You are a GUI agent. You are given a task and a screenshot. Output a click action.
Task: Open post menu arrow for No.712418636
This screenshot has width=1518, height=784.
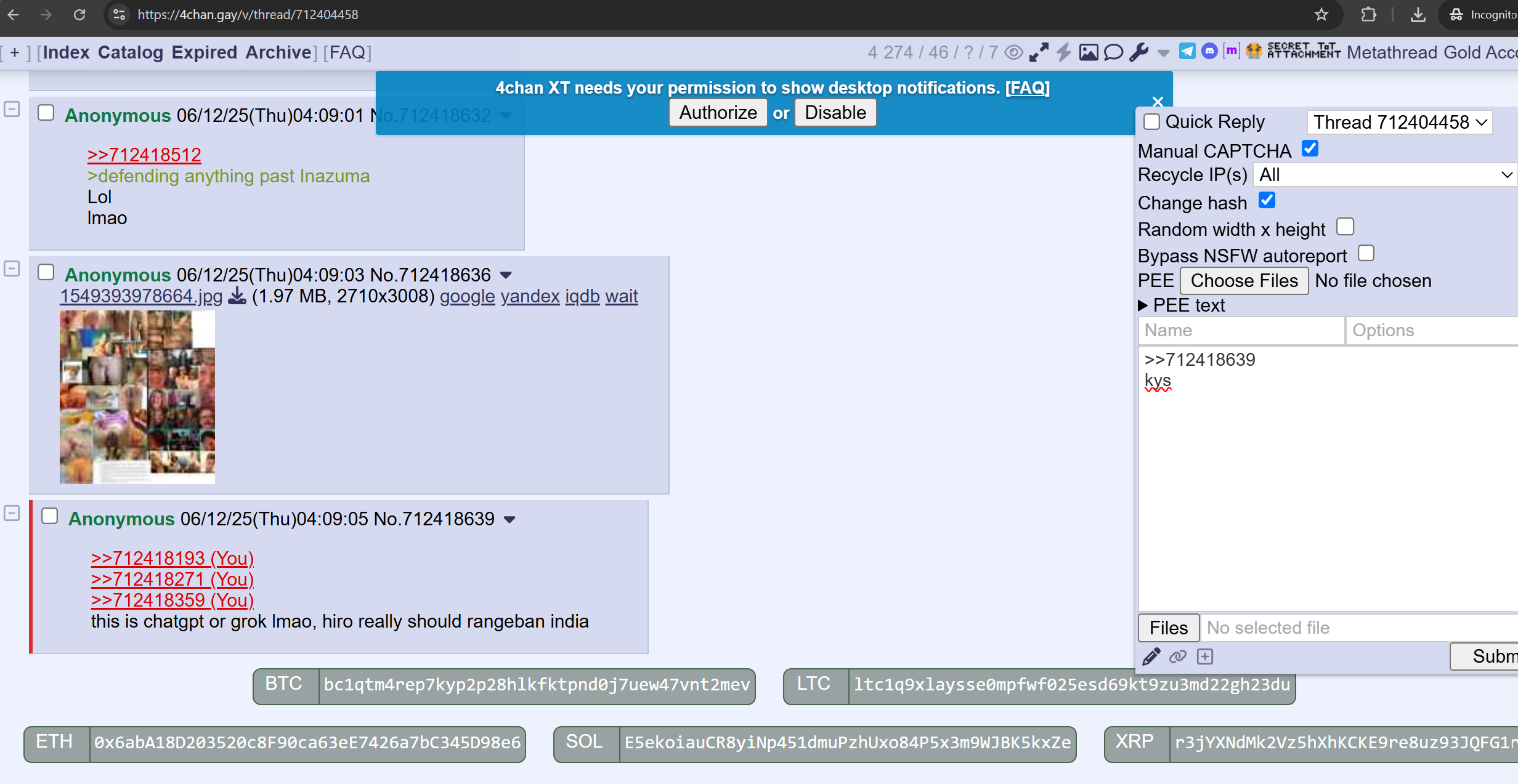click(x=506, y=275)
